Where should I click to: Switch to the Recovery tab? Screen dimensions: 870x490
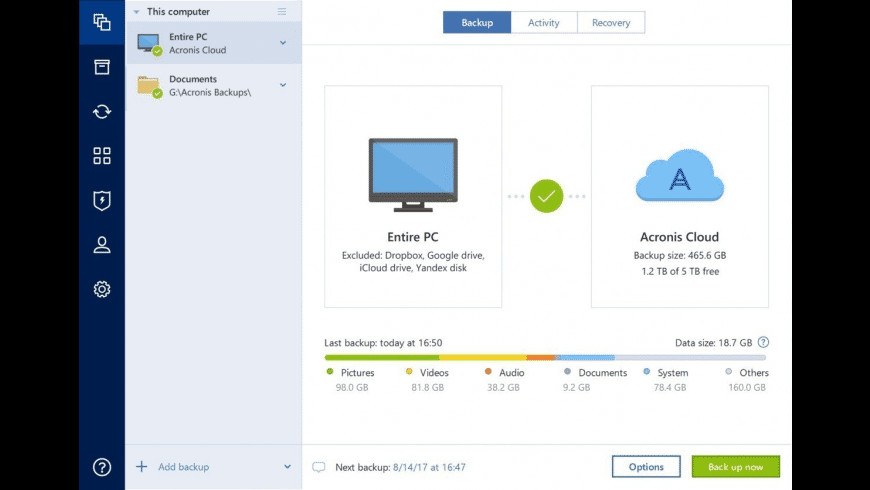(x=611, y=23)
